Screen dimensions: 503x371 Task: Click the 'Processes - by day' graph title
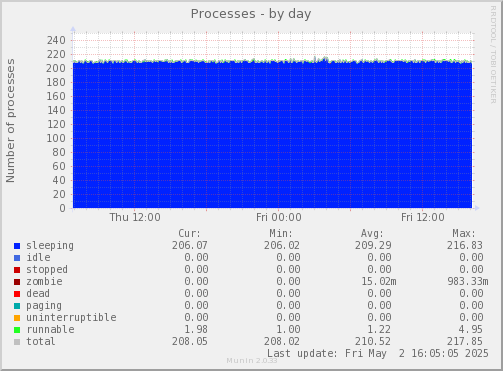point(251,14)
